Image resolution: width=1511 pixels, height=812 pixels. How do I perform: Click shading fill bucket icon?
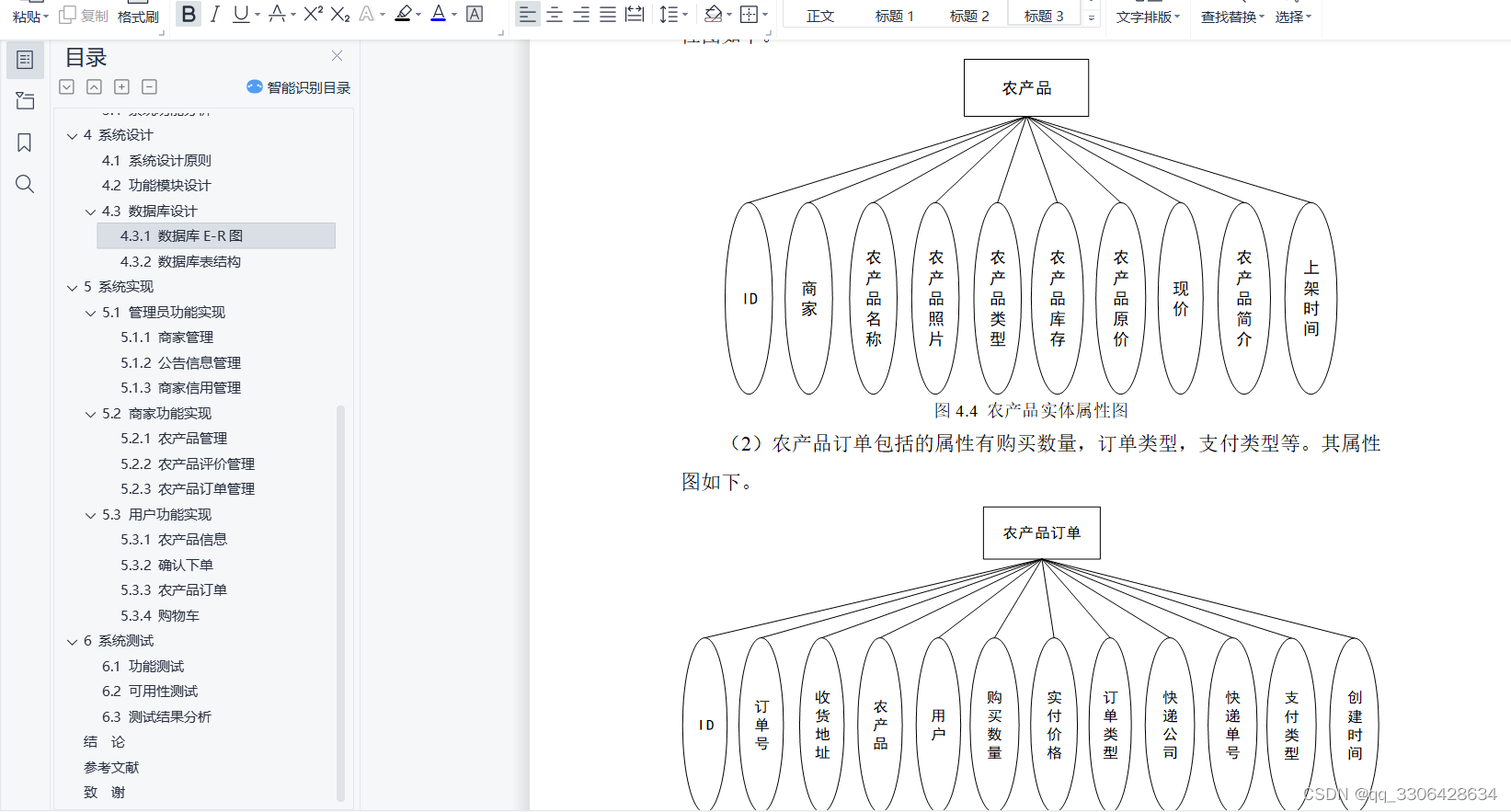713,14
